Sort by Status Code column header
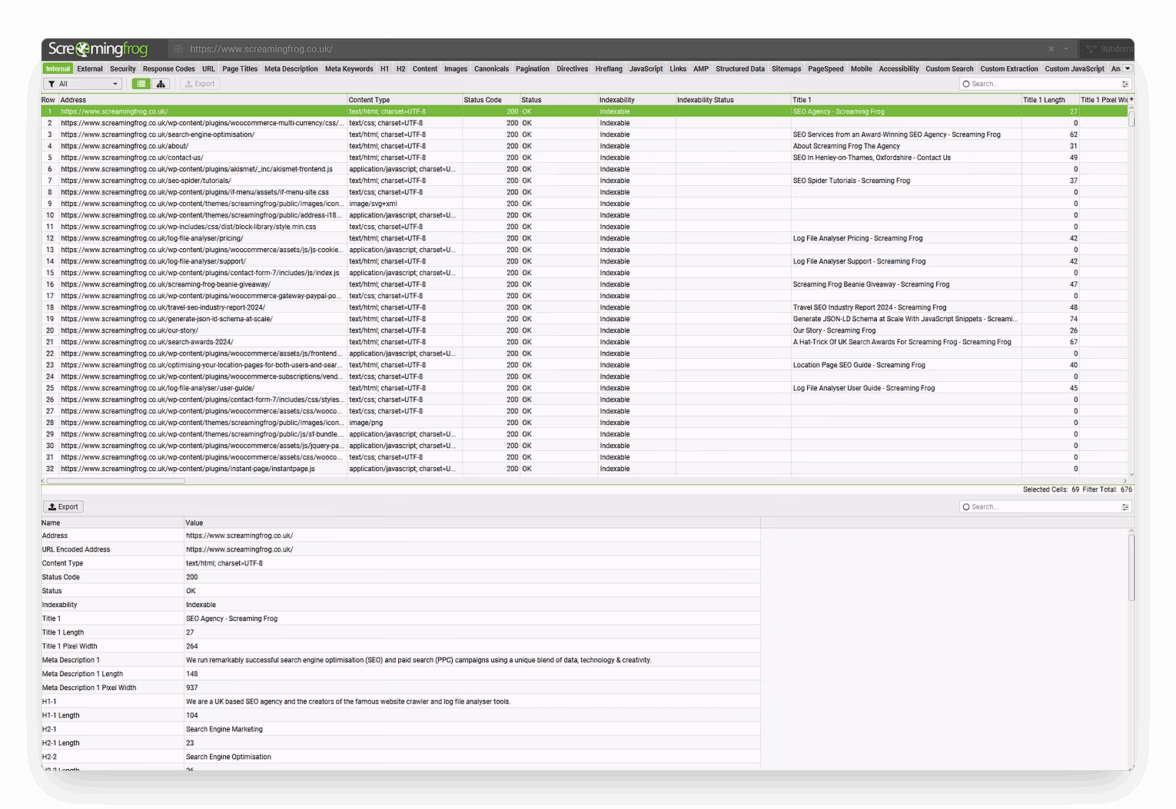Viewport: 1176px width, 809px height. (x=491, y=100)
